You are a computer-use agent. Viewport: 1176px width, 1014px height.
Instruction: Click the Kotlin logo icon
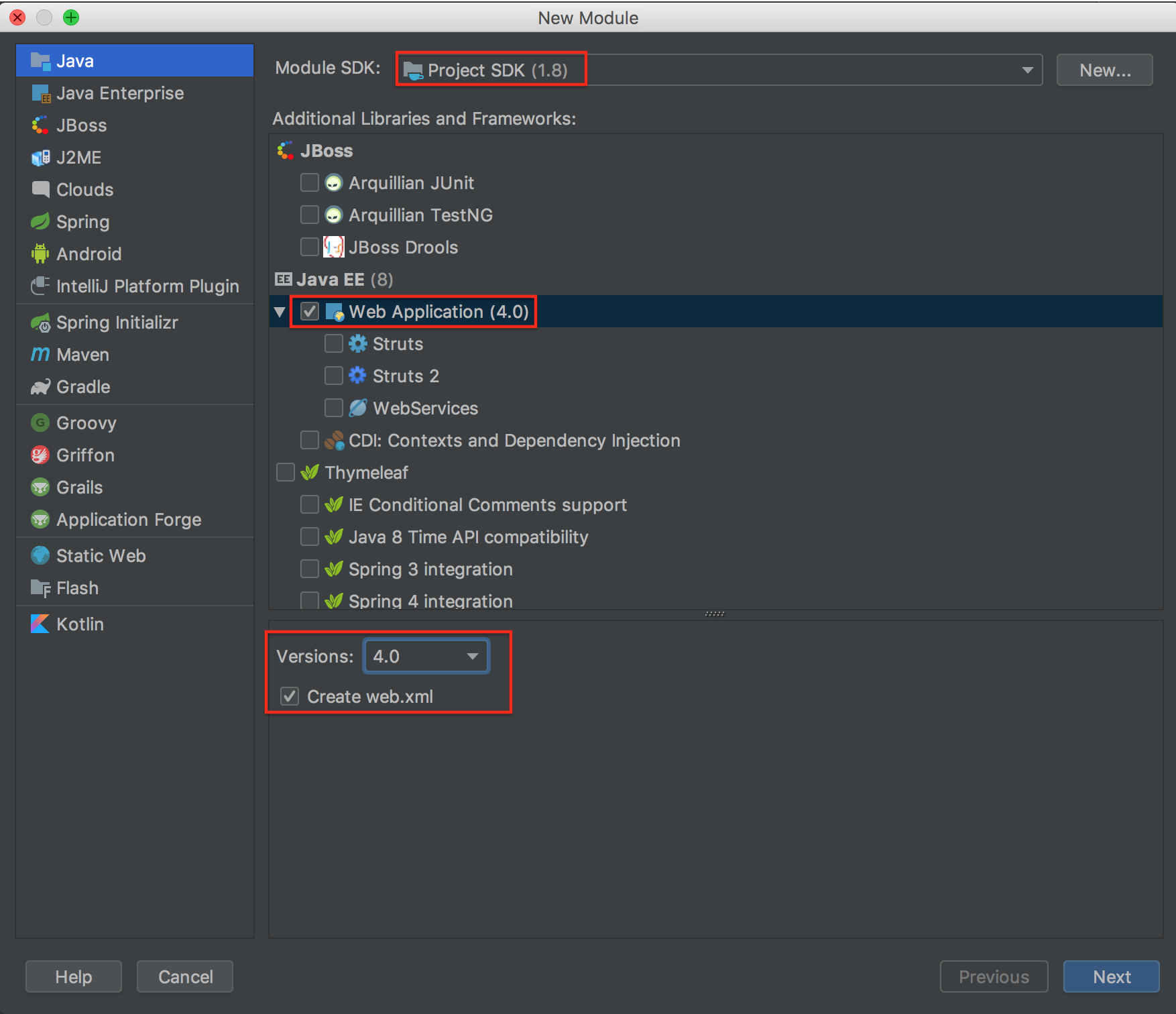click(40, 624)
